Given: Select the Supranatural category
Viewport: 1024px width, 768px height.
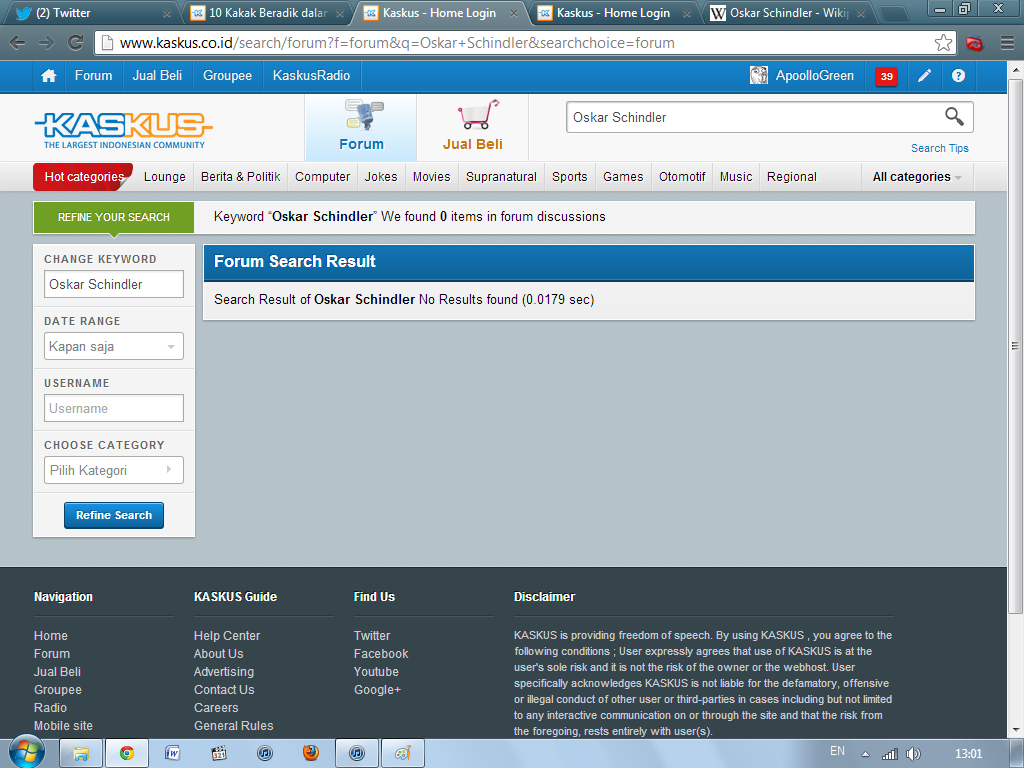Looking at the screenshot, I should coord(502,177).
